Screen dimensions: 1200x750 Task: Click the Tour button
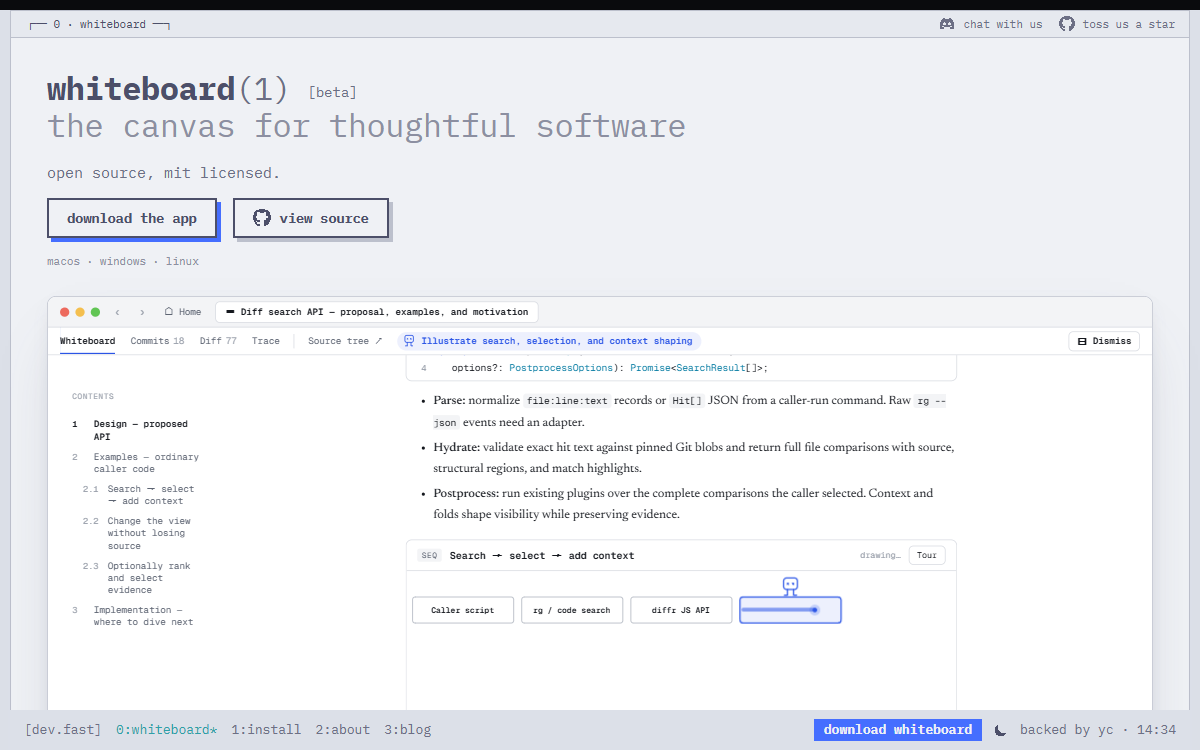(927, 555)
